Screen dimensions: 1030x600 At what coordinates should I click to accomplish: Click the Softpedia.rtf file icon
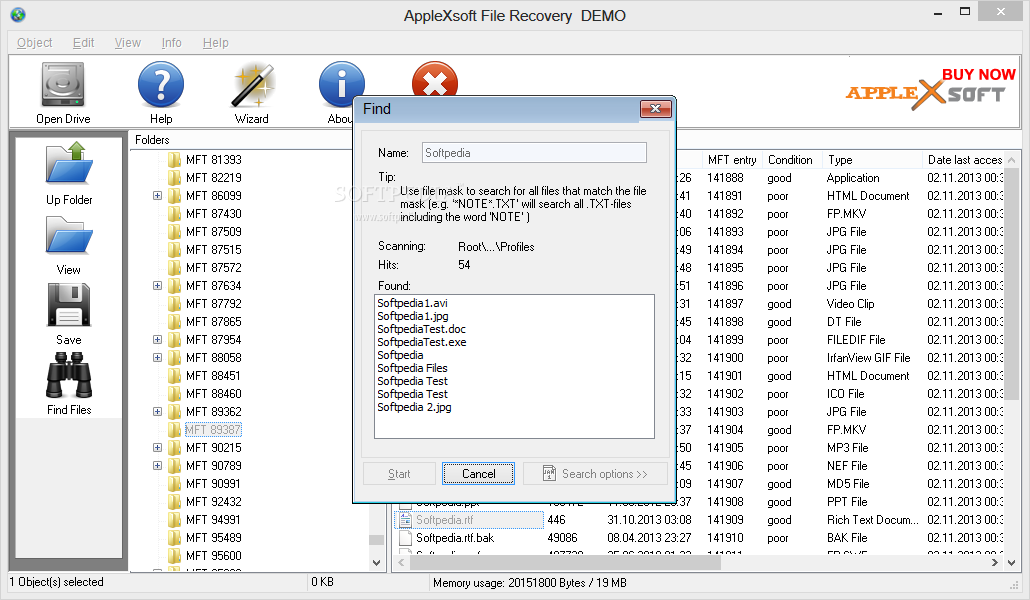(405, 520)
